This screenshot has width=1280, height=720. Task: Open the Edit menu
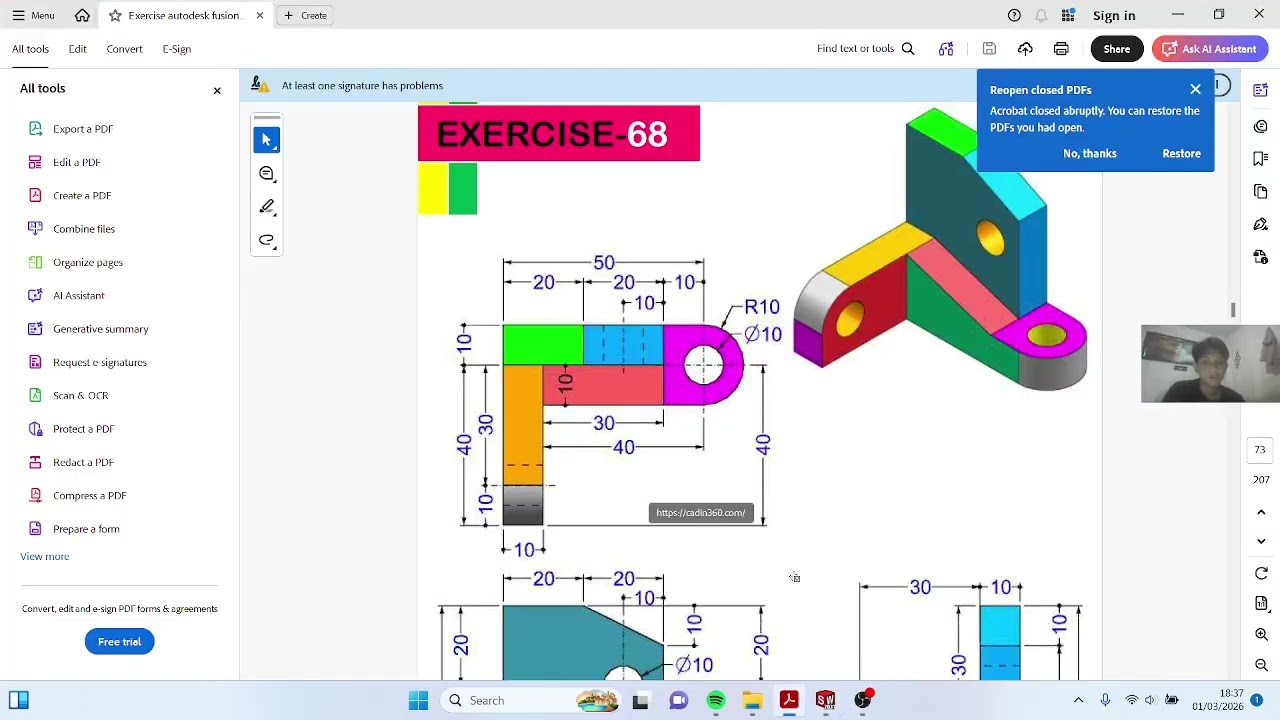[77, 49]
